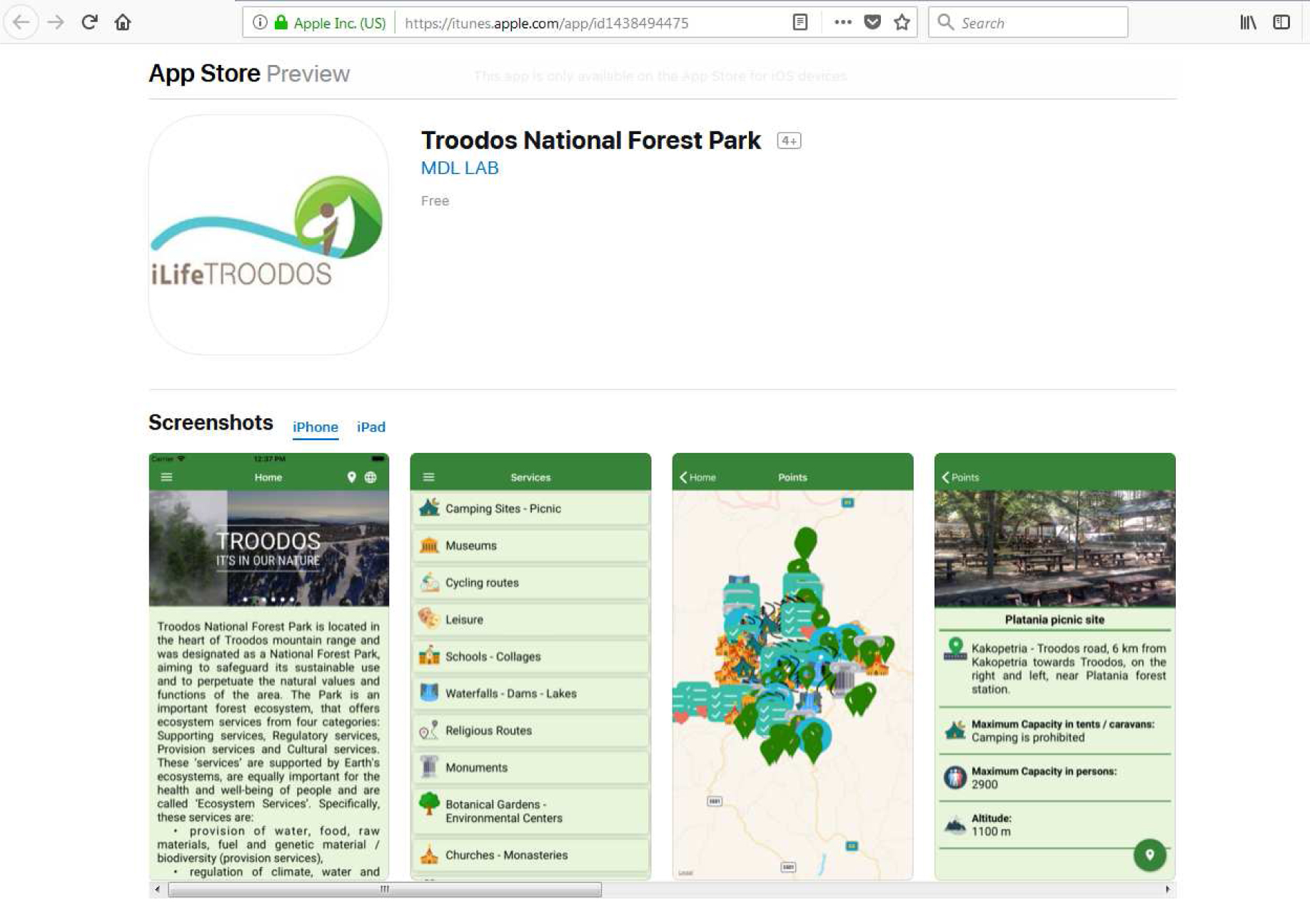This screenshot has height=924, width=1310.
Task: Switch to the iPad screenshots tab
Action: (x=371, y=427)
